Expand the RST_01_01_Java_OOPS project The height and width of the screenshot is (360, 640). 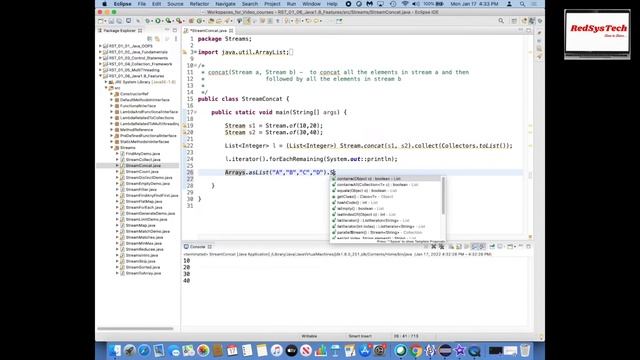100,46
